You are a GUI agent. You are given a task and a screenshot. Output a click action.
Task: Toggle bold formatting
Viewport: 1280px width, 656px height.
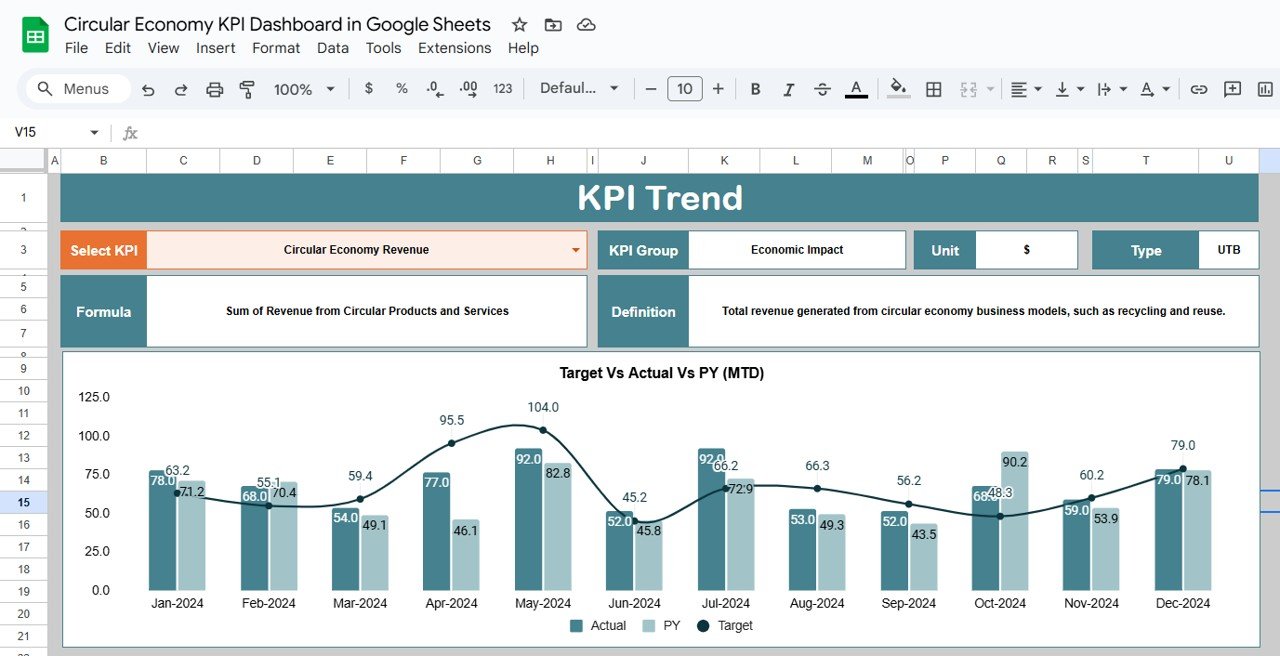click(x=756, y=89)
